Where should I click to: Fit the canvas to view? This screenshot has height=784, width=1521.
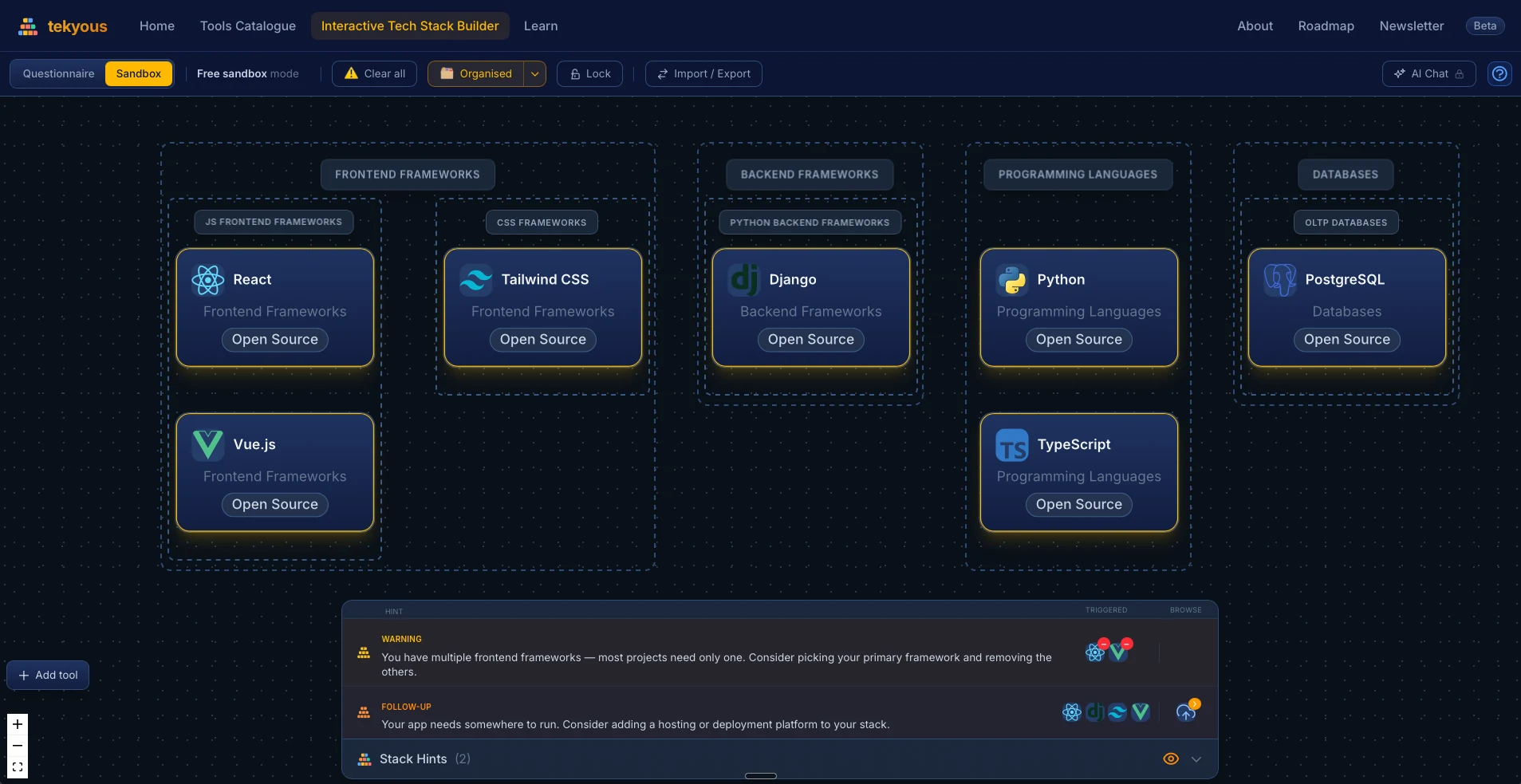point(18,767)
